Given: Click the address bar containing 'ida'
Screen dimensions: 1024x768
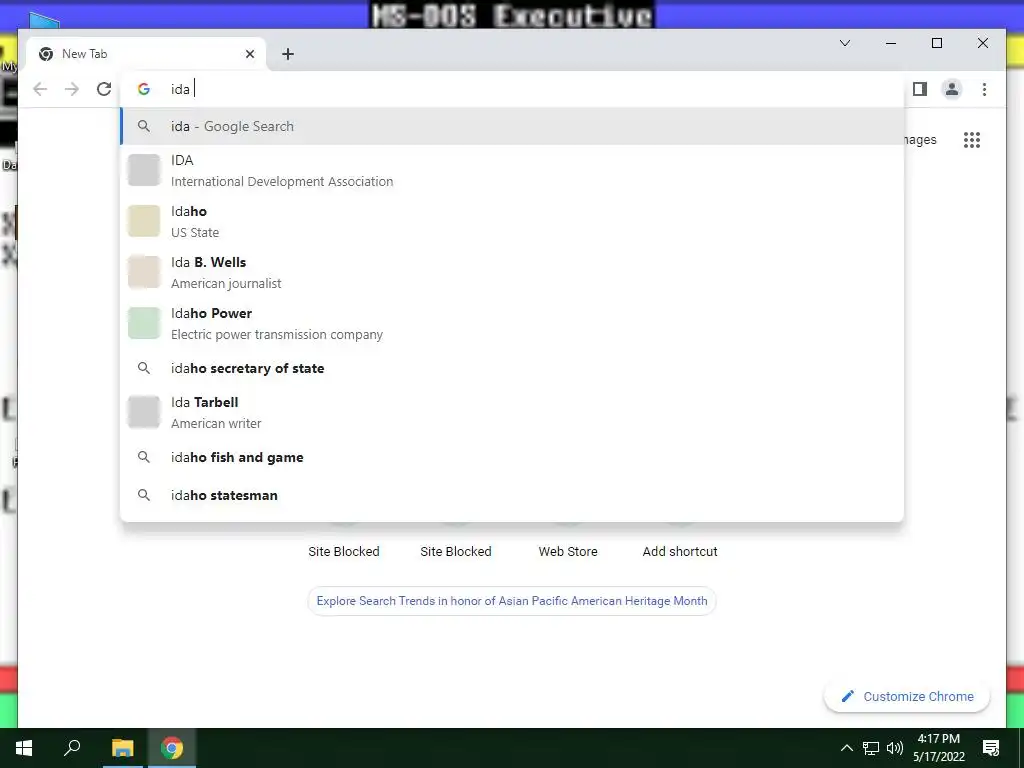Looking at the screenshot, I should [512, 89].
